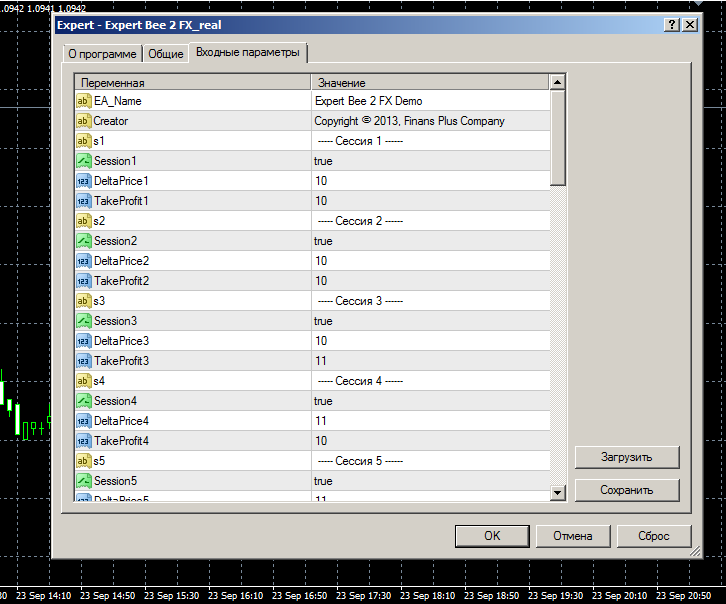726x604 pixels.
Task: Switch to the 'Общие' tab
Action: 166,54
